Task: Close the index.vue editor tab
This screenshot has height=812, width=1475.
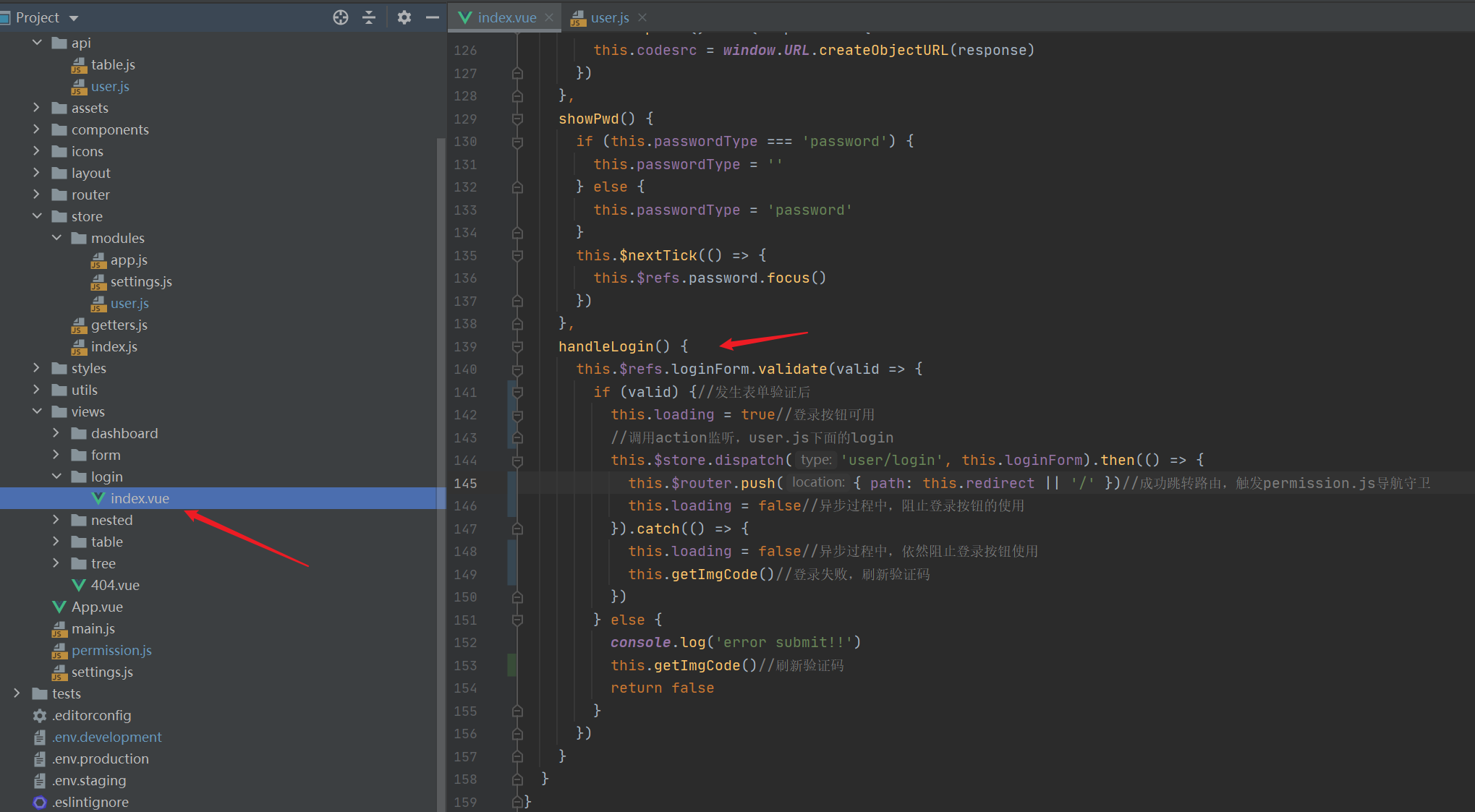Action: point(549,17)
